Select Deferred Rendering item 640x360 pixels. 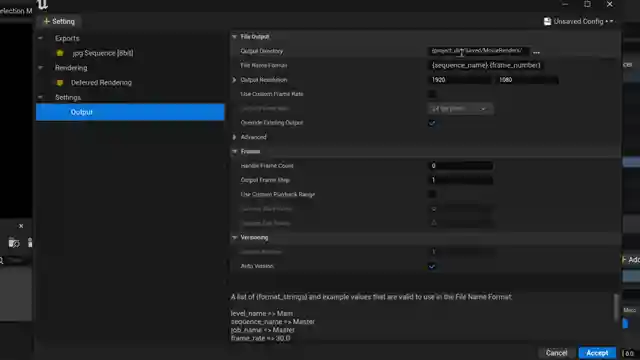101,82
